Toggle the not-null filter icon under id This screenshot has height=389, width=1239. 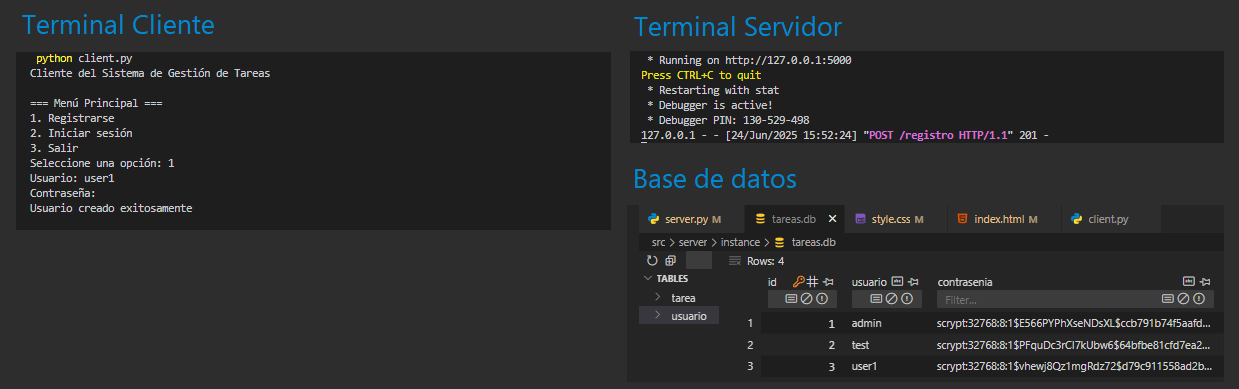(821, 298)
